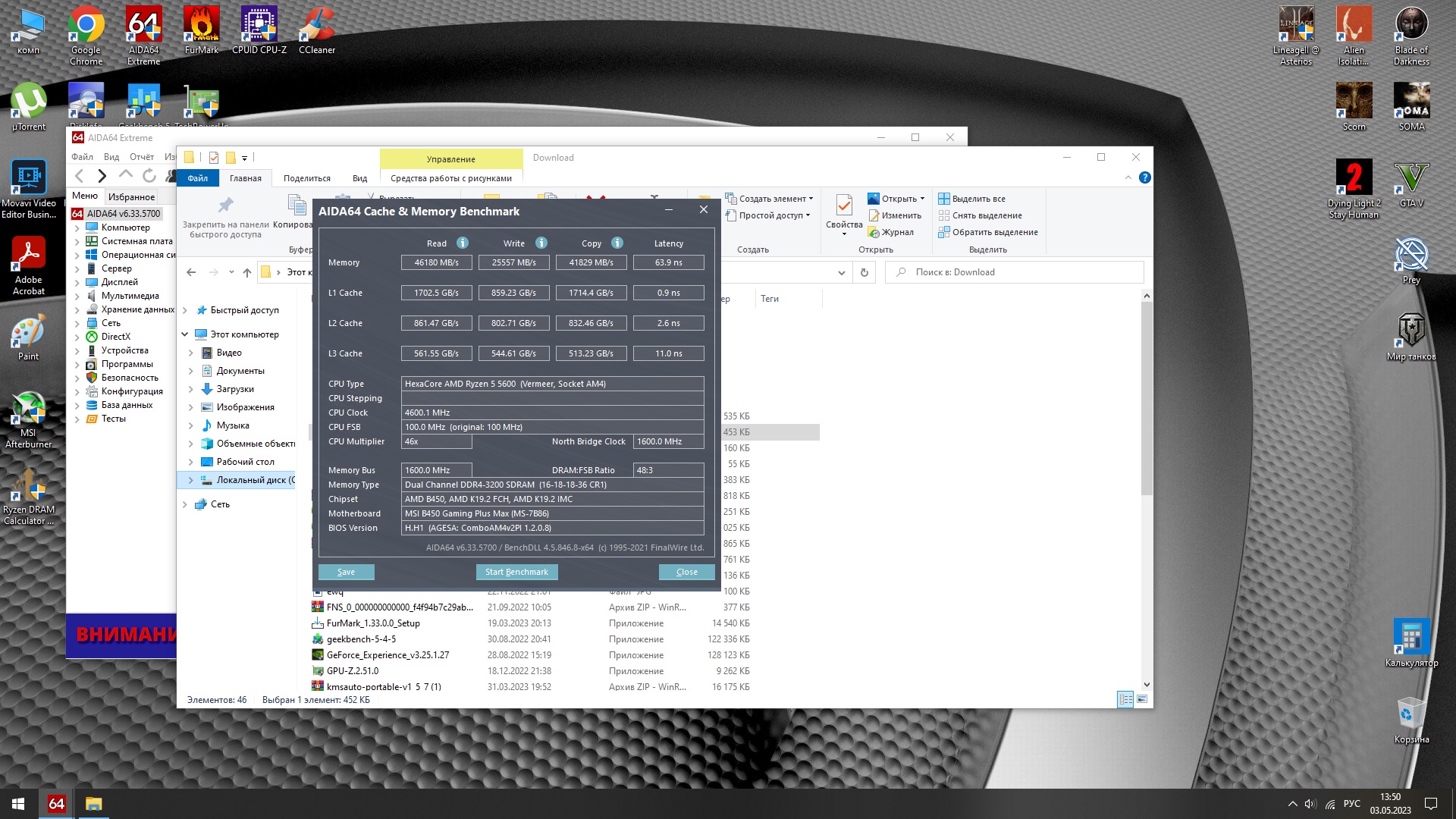Expand the Системная плата node in AIDA64
Screen dimensions: 1456x819
(77, 241)
